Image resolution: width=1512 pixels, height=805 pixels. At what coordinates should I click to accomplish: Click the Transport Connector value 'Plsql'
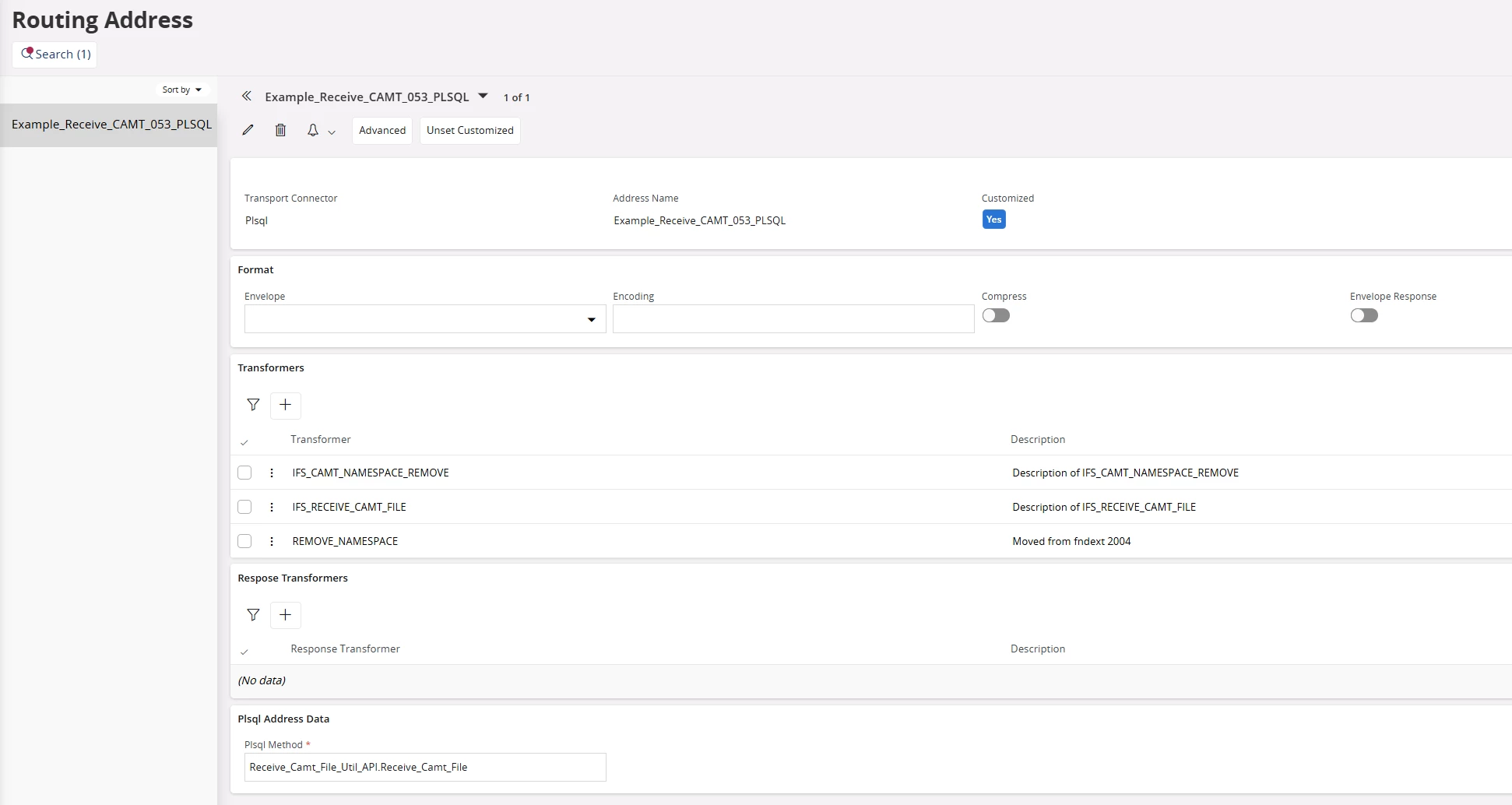pos(256,220)
